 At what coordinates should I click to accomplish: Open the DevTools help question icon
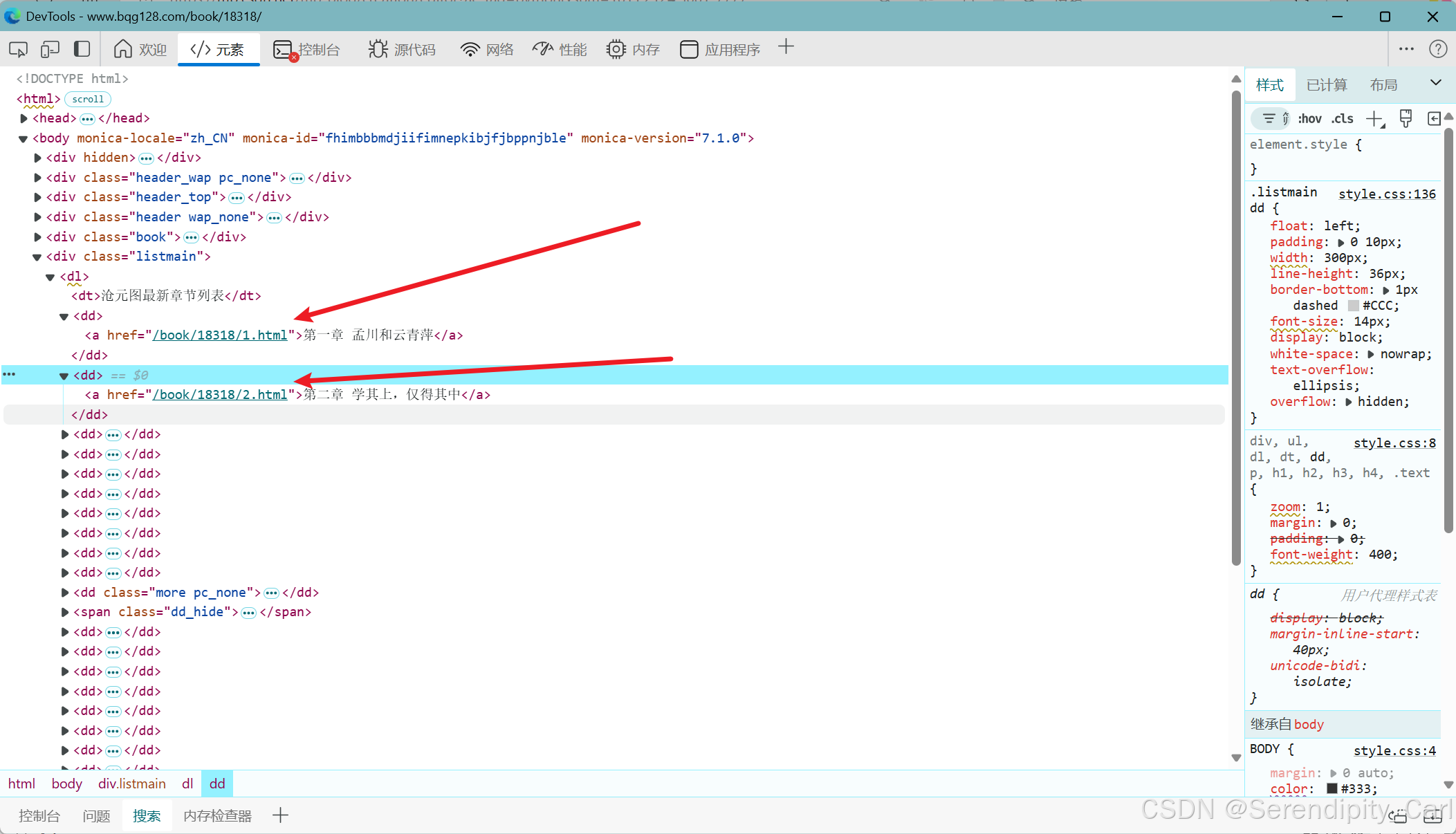coord(1438,49)
